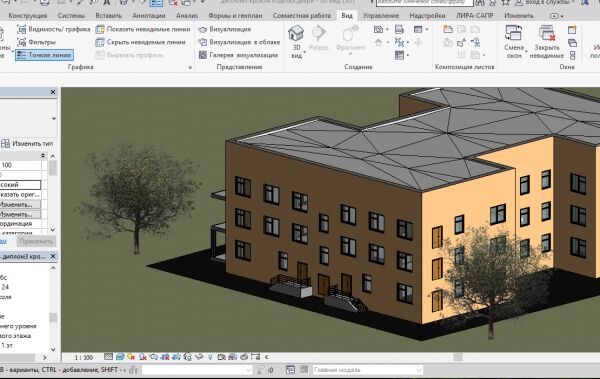Open the type selector dropdown arrow in properties
Viewport: 600px width, 379px height.
click(x=54, y=119)
